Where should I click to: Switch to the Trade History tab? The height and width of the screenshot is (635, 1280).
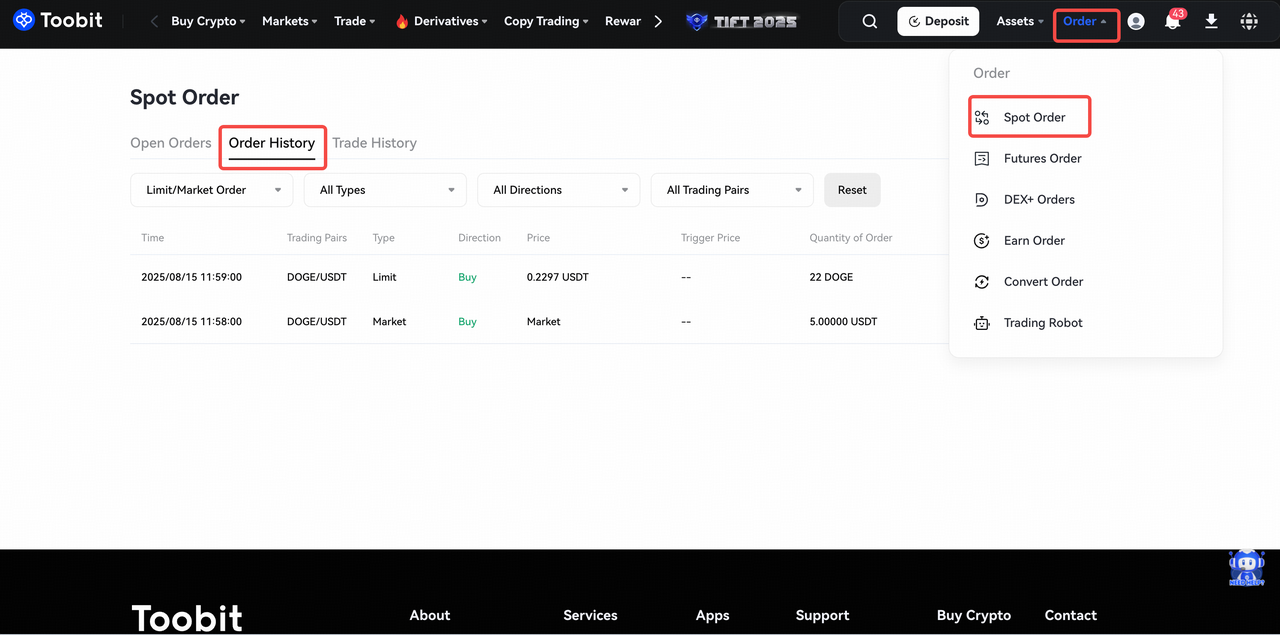[x=374, y=143]
